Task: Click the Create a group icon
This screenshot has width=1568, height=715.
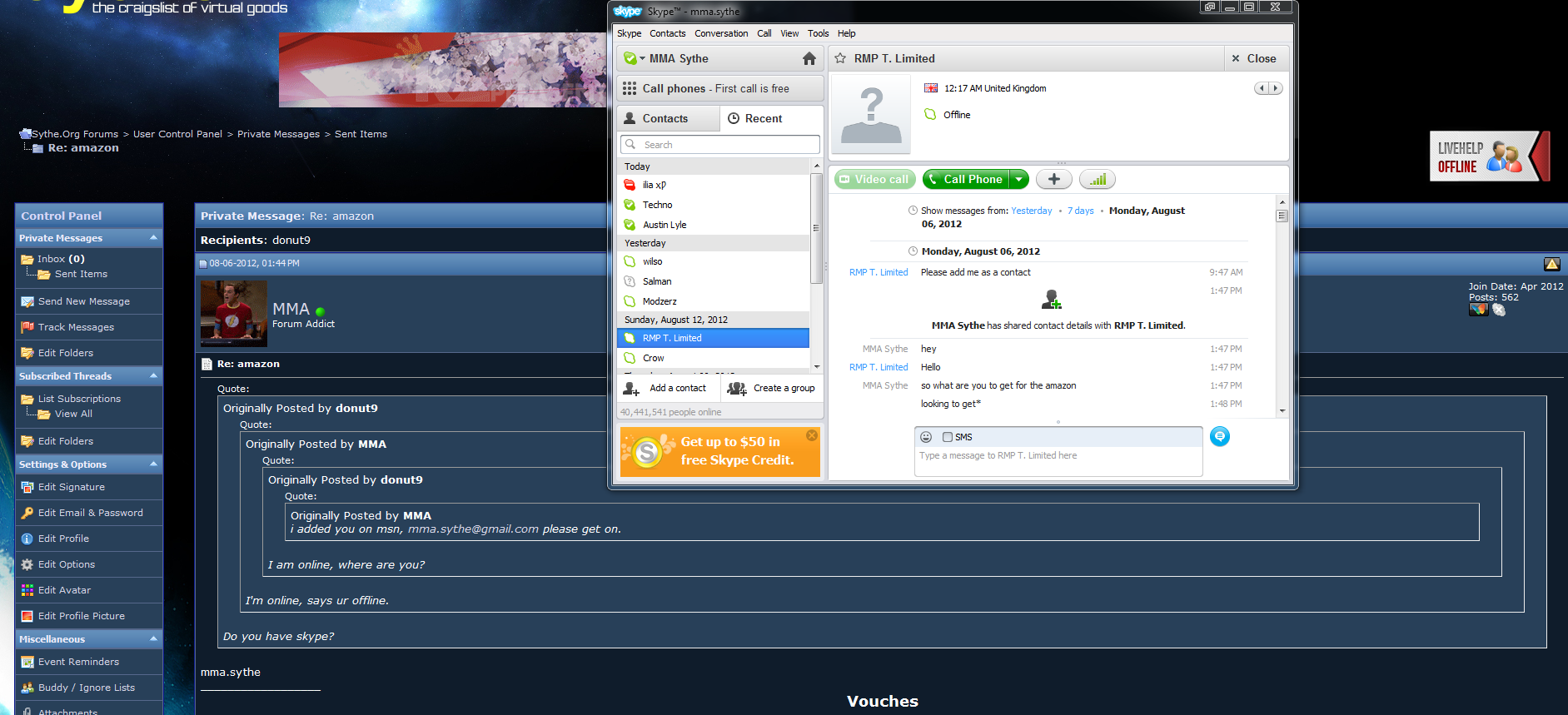Action: pyautogui.click(x=737, y=389)
